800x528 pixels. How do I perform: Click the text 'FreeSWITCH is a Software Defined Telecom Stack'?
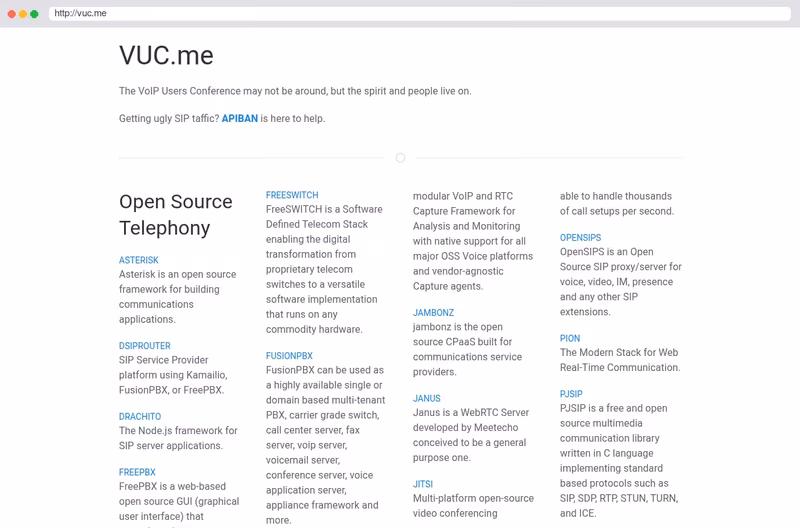pos(324,217)
